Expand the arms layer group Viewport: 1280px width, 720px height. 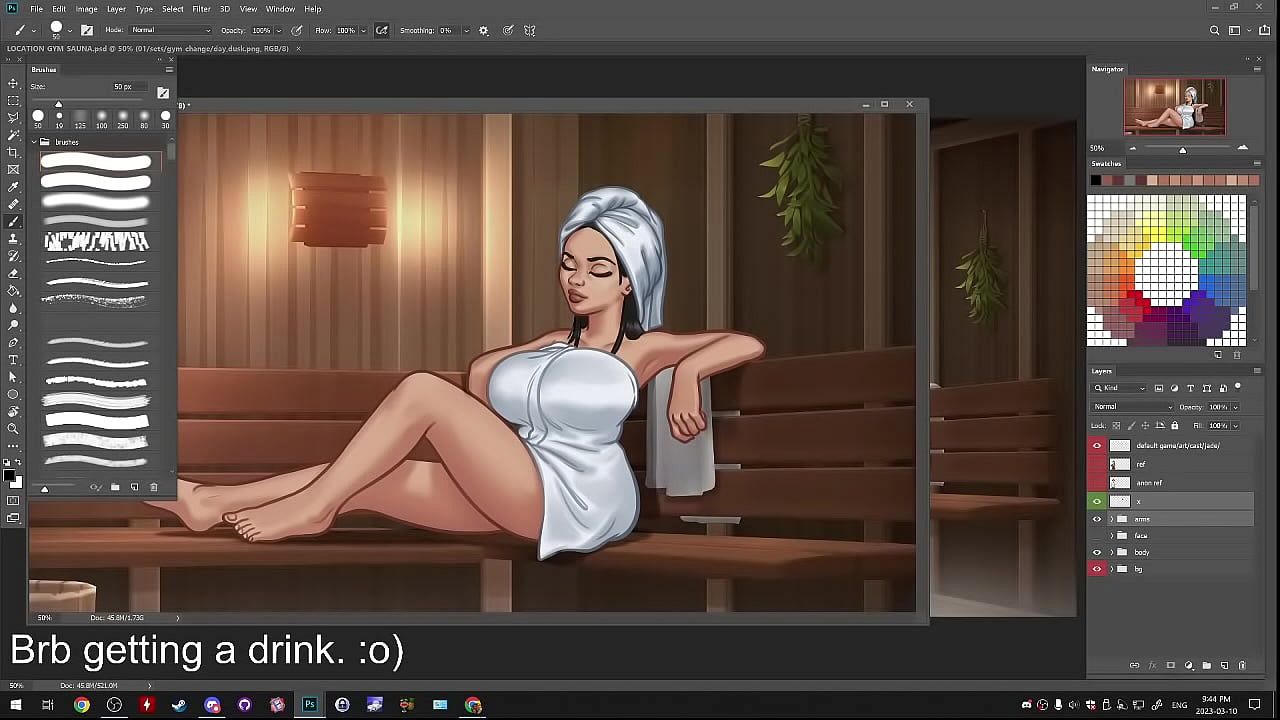click(x=1111, y=519)
